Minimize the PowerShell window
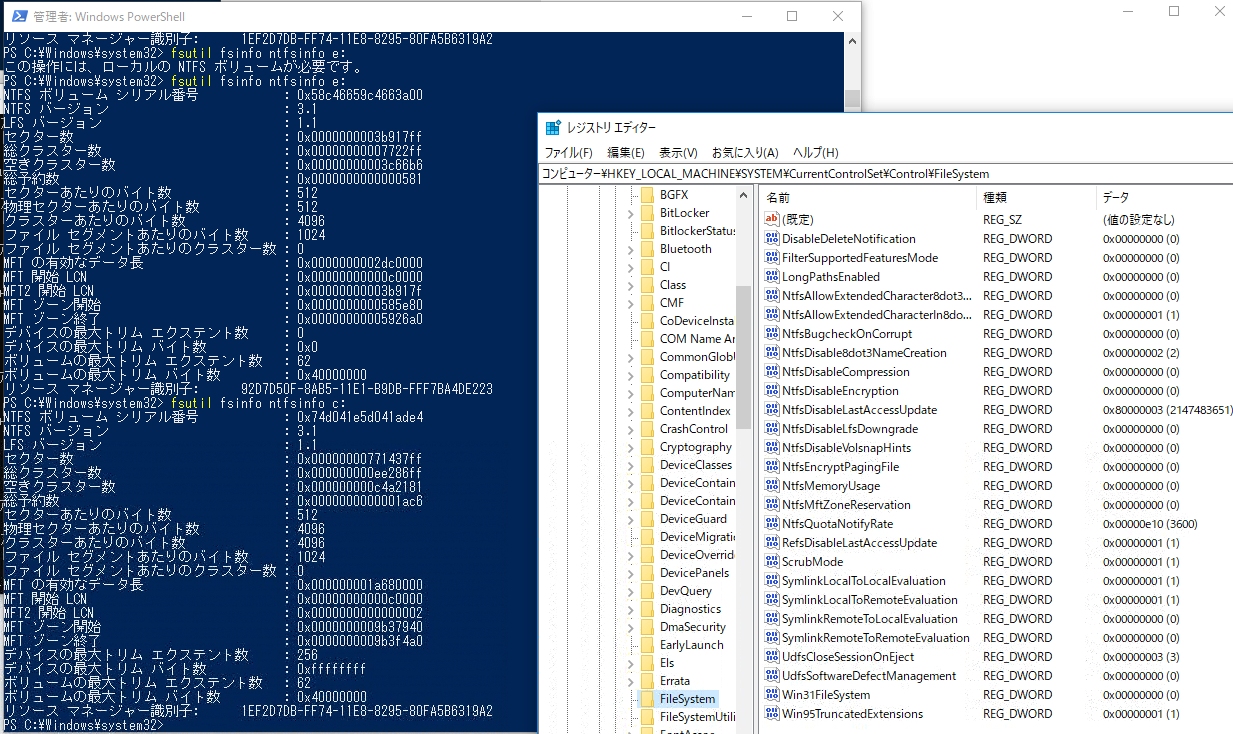1233x734 pixels. tap(746, 16)
